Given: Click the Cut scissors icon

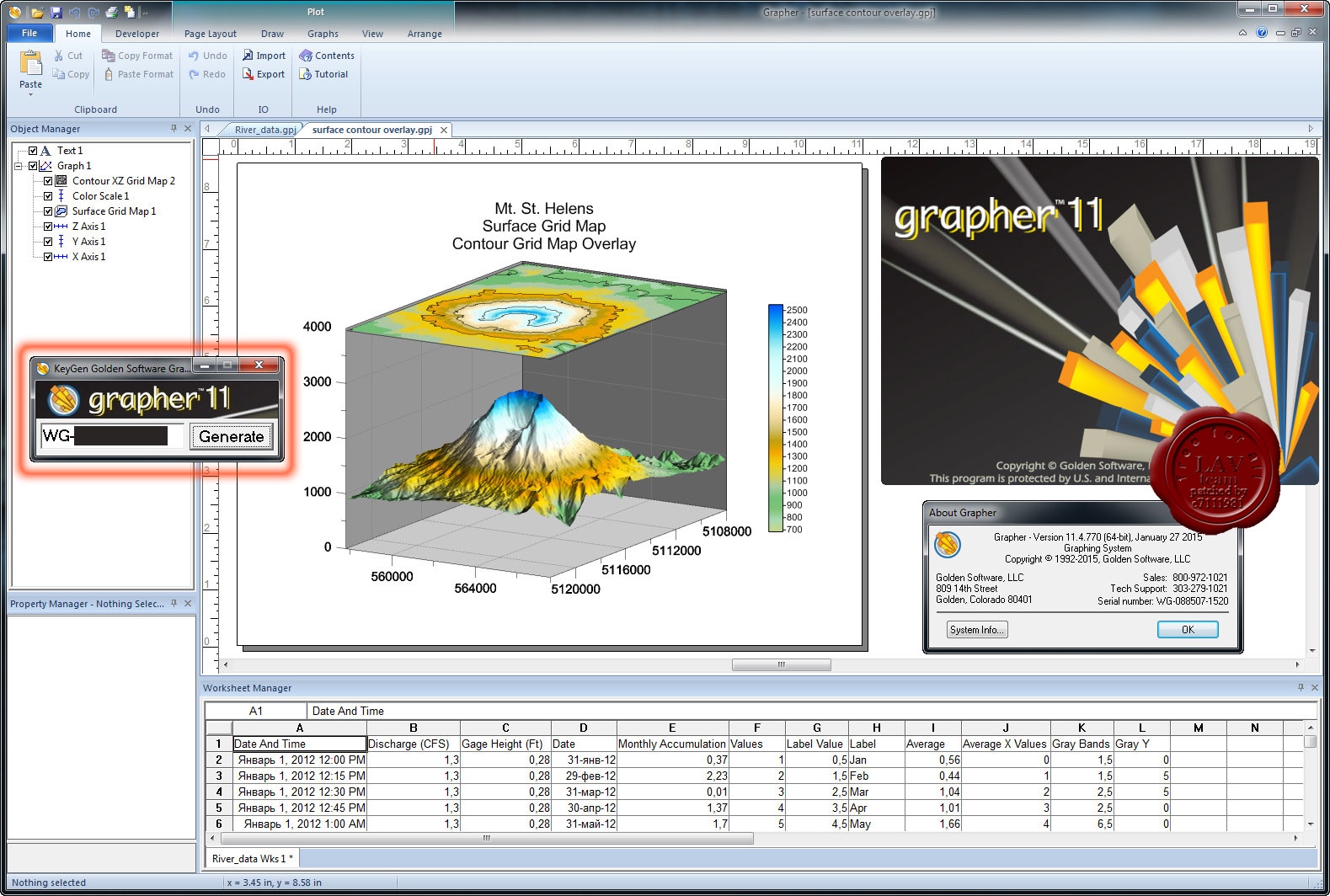Looking at the screenshot, I should pos(59,56).
